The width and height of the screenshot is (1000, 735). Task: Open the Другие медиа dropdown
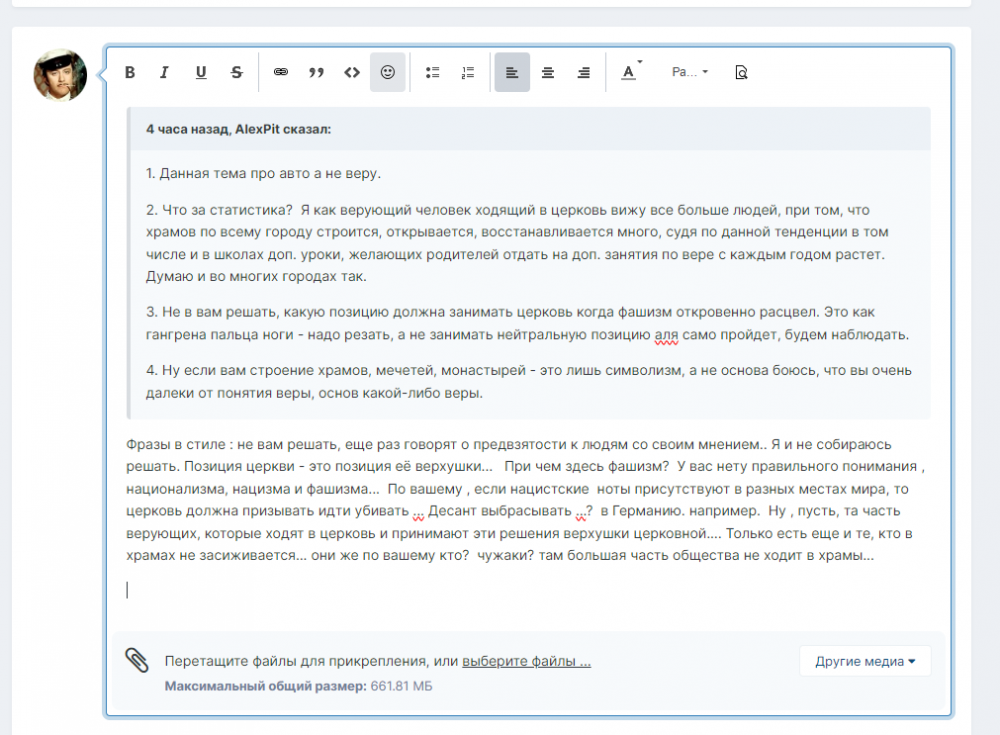[865, 661]
